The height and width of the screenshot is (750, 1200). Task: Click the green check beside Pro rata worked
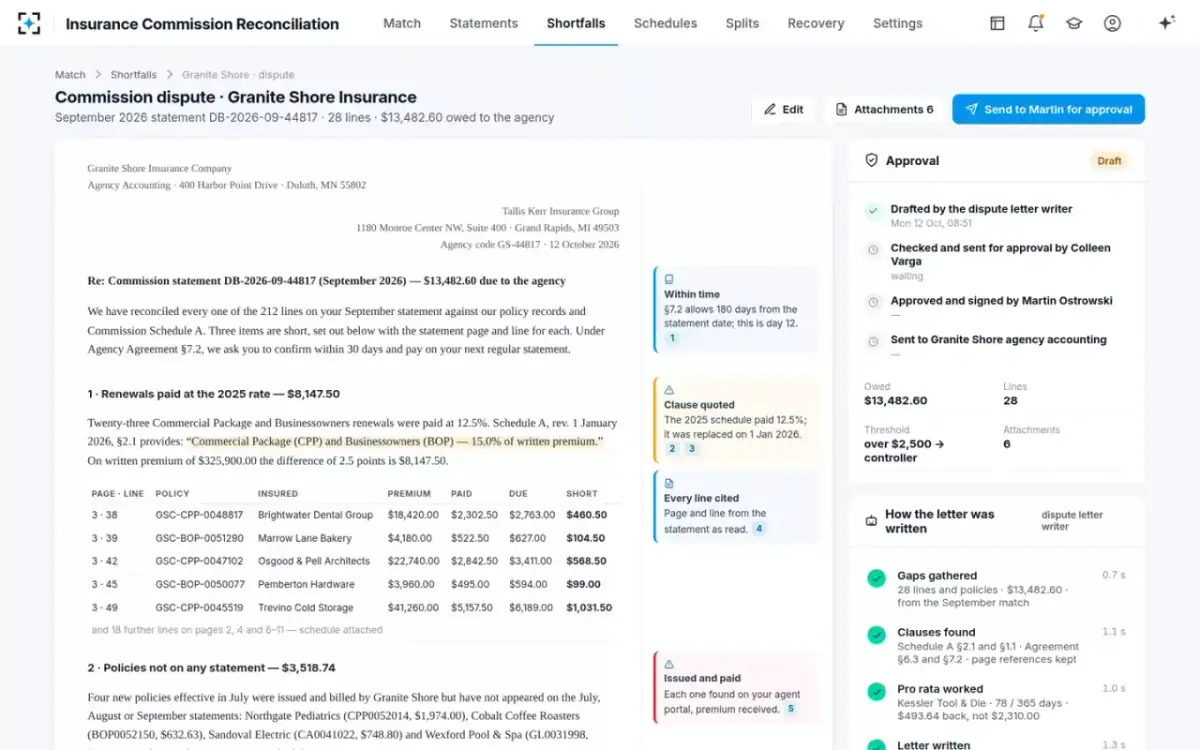[x=876, y=692]
